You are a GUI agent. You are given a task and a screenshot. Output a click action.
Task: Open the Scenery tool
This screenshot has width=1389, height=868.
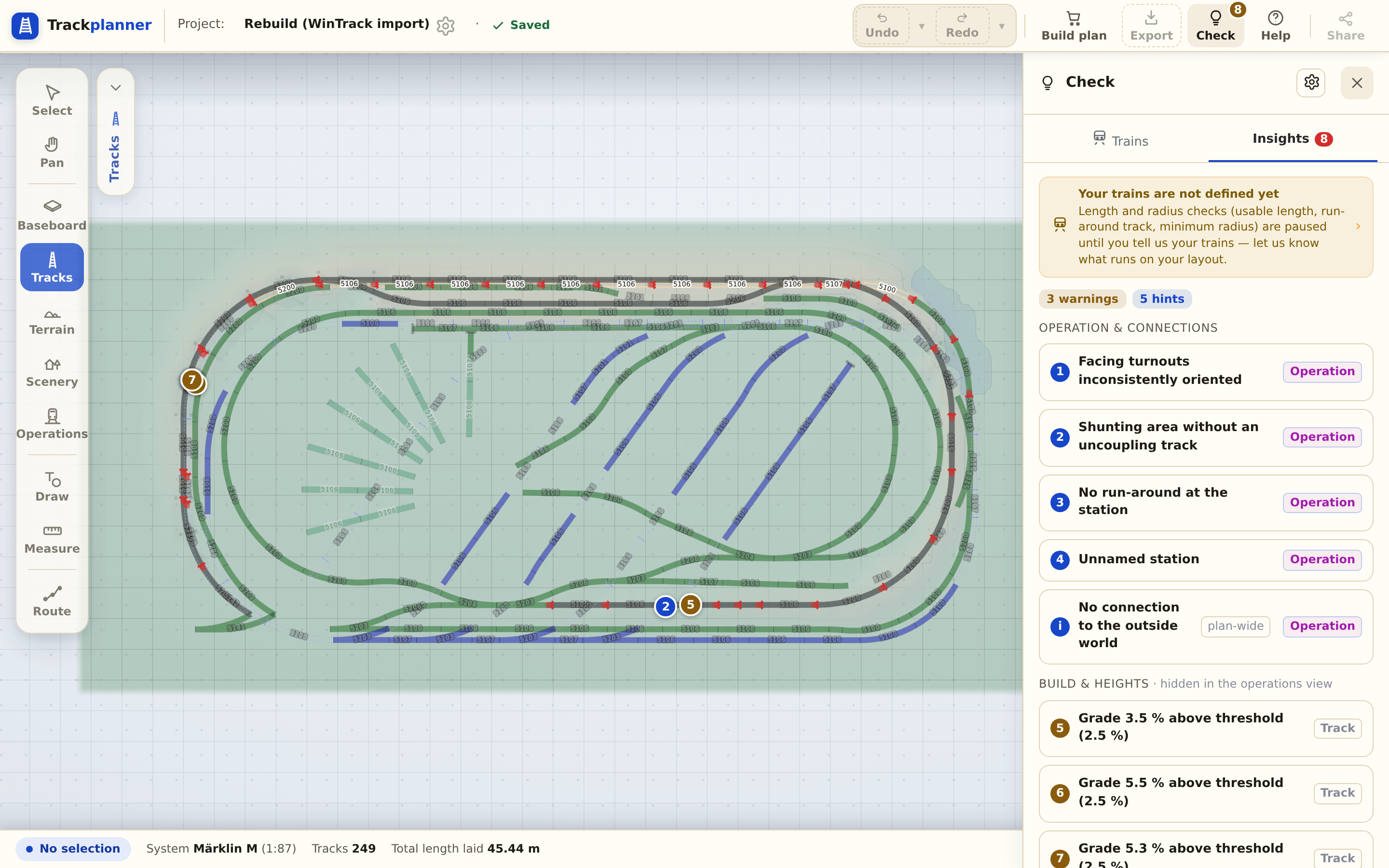tap(52, 372)
